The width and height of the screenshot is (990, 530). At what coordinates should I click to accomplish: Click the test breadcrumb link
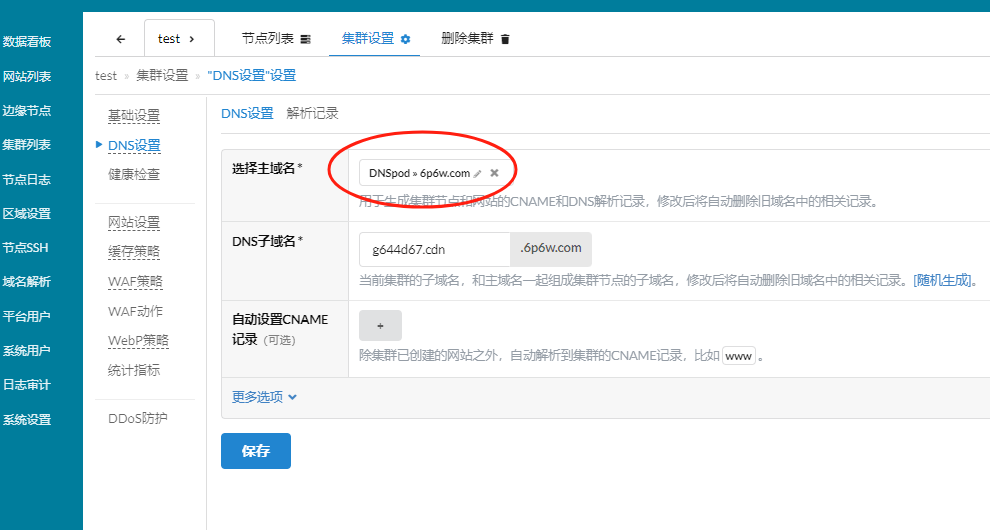tap(106, 75)
